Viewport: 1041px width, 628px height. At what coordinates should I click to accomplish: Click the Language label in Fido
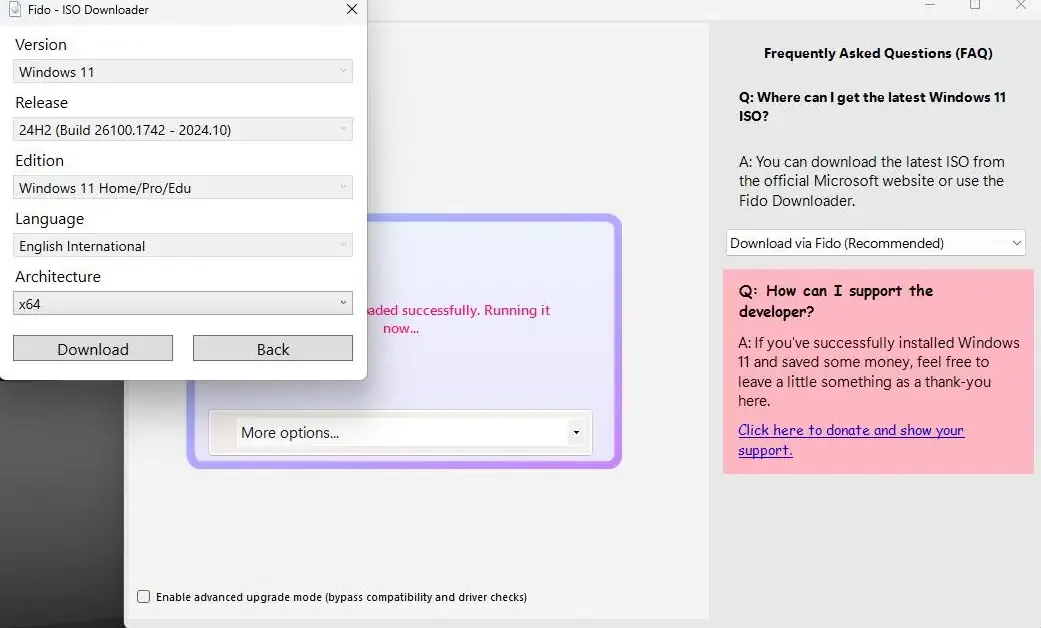click(x=49, y=218)
